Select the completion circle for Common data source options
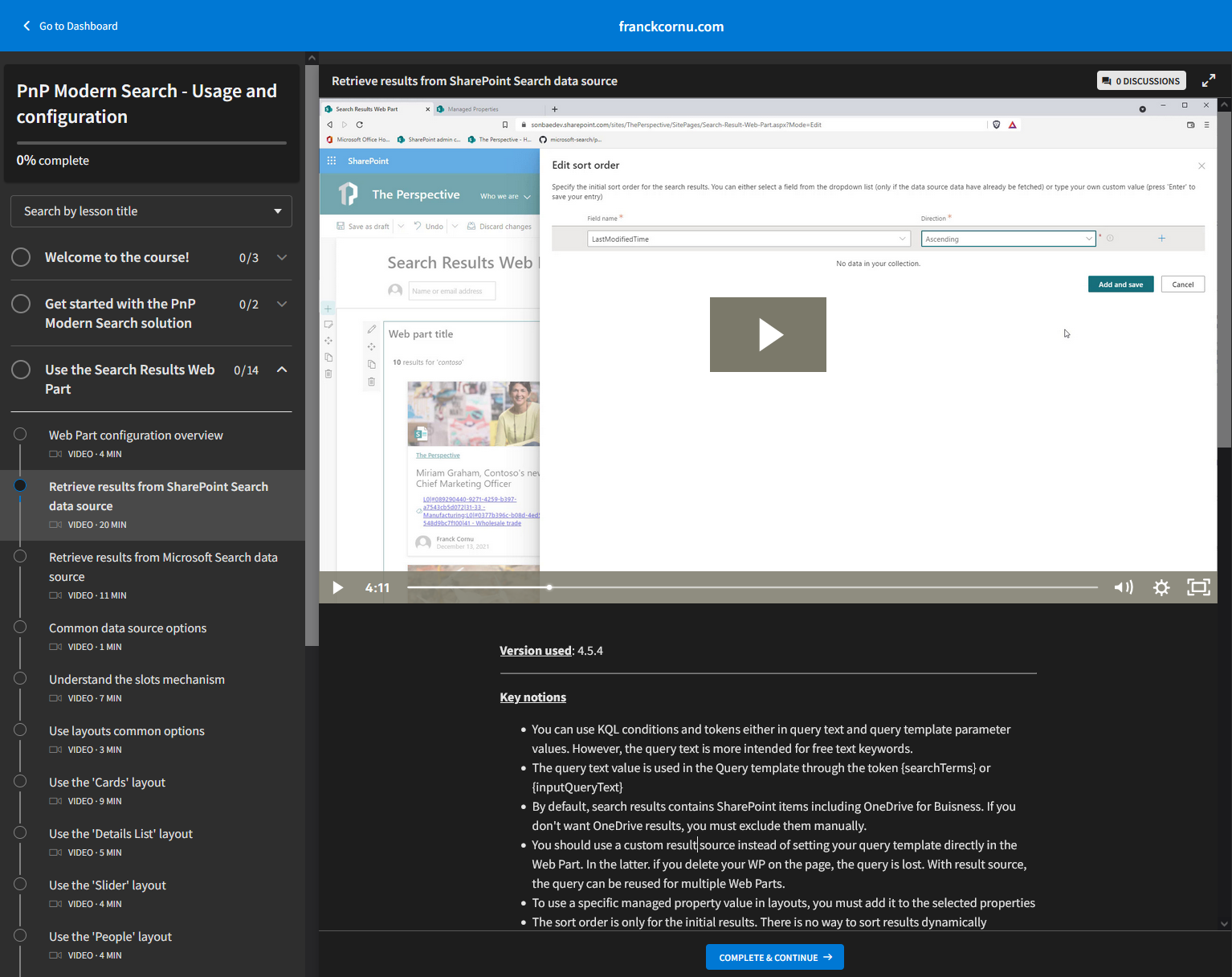This screenshot has height=977, width=1232. (20, 626)
